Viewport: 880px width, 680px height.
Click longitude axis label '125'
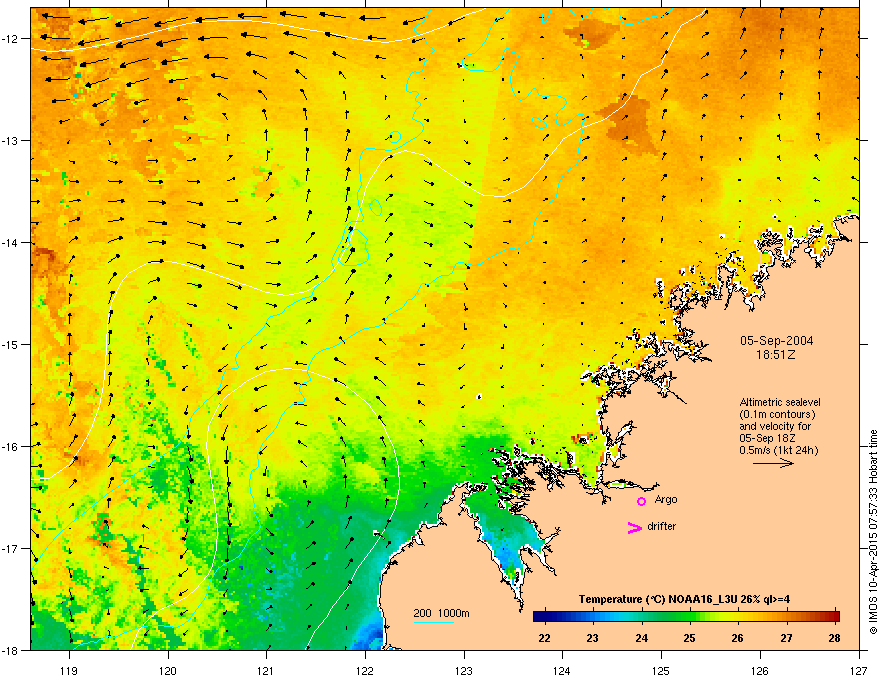(x=661, y=670)
